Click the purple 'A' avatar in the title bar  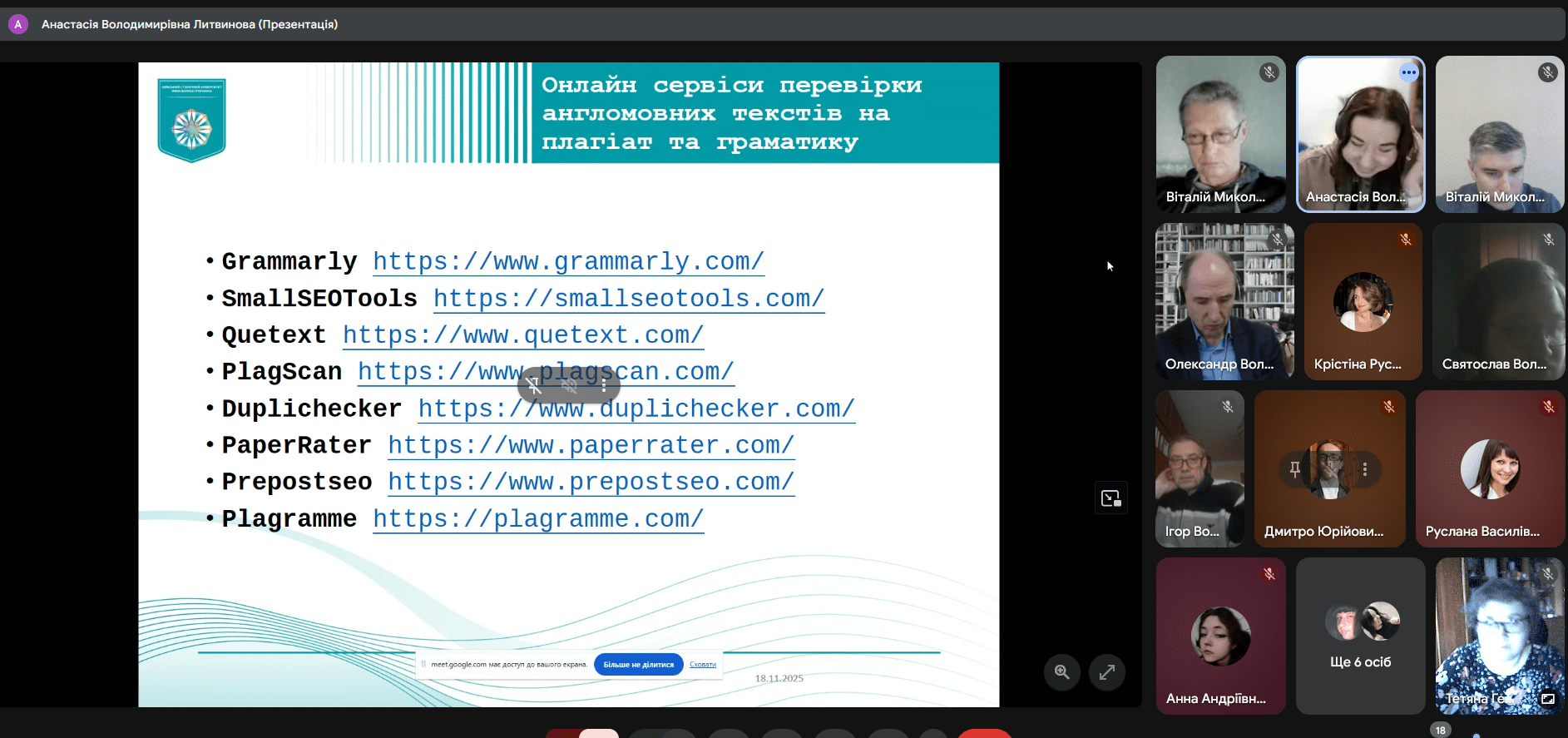(x=17, y=24)
